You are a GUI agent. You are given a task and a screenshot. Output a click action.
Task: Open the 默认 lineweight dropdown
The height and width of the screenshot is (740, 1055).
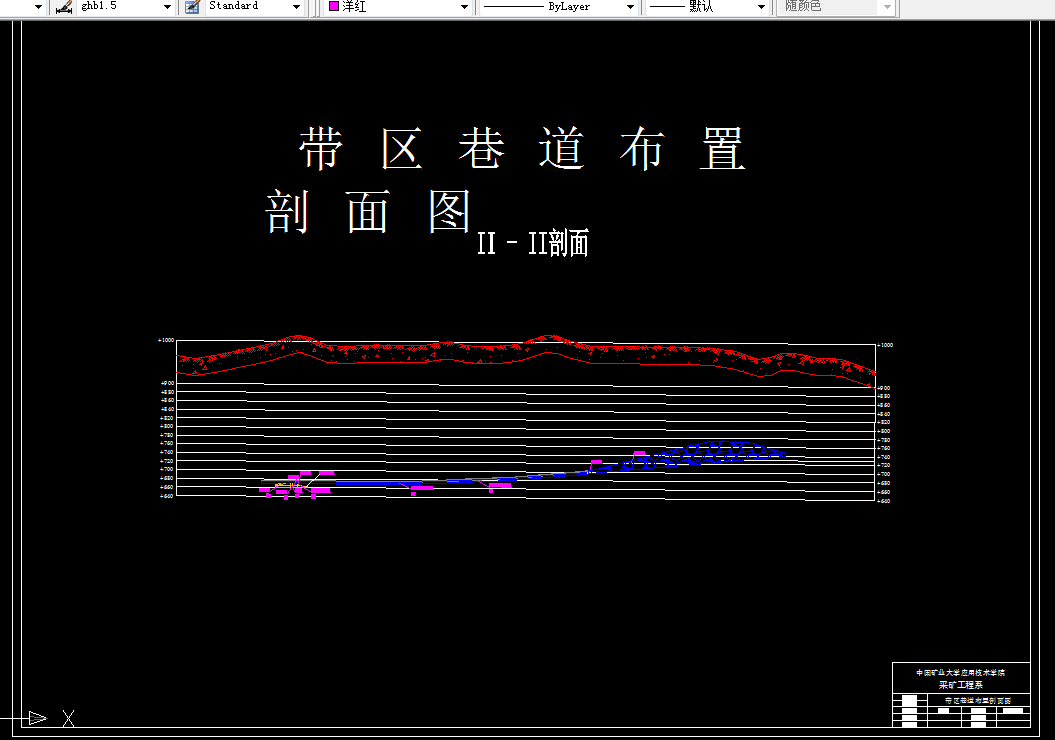[x=760, y=6]
